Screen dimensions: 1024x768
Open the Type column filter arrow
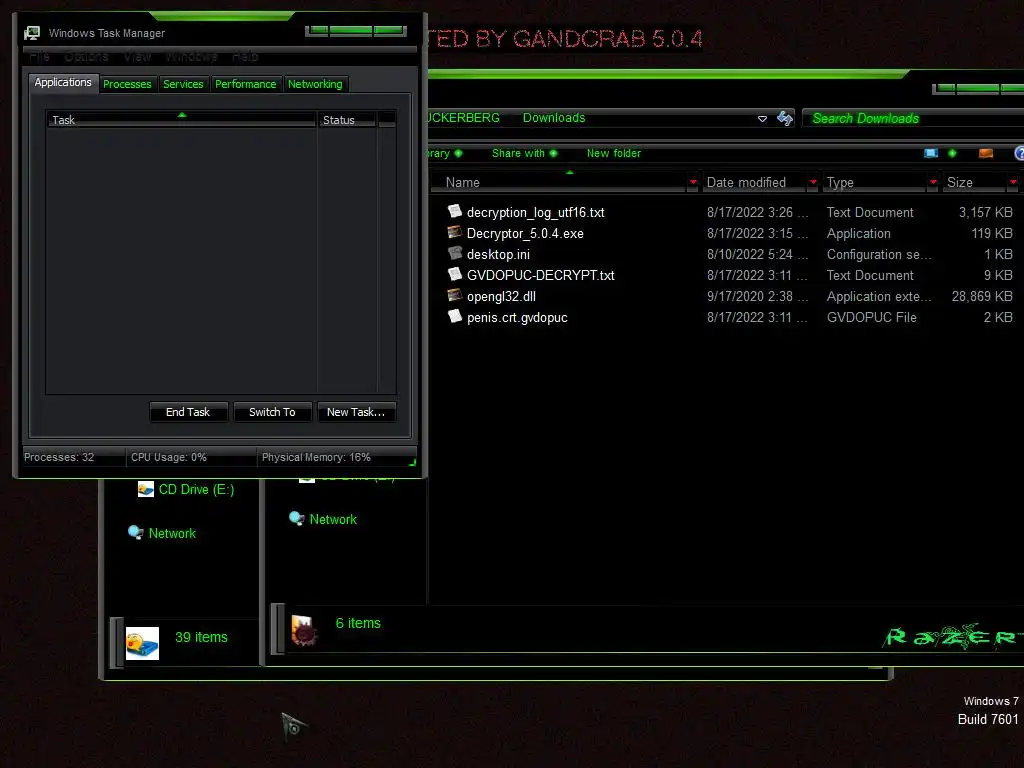coord(933,182)
